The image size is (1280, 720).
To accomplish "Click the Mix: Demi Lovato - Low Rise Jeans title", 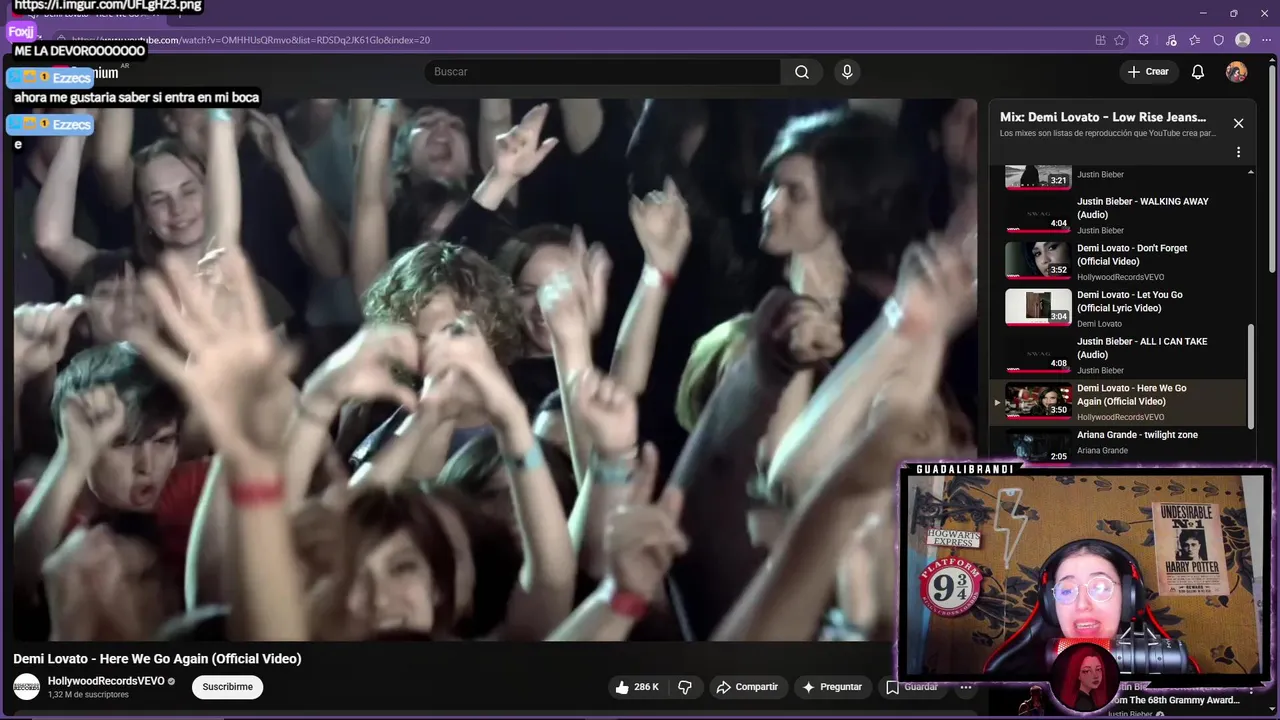I will tap(1103, 117).
